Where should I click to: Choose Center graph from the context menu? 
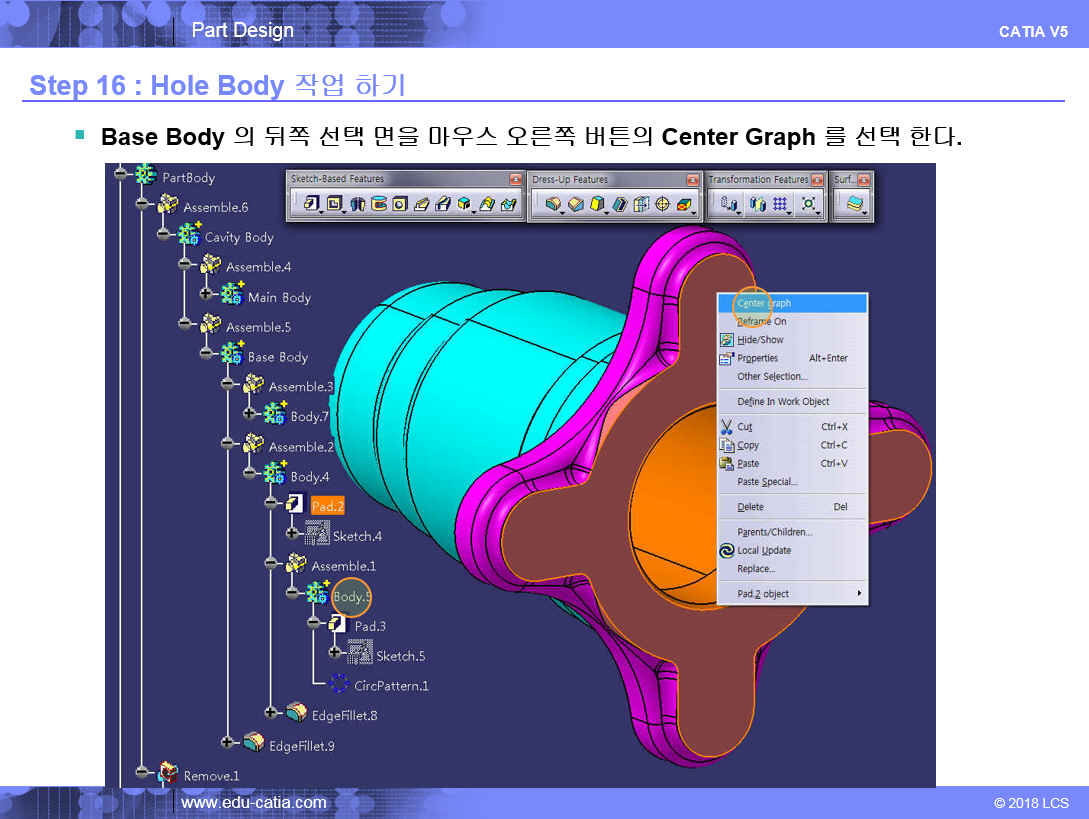coord(764,303)
